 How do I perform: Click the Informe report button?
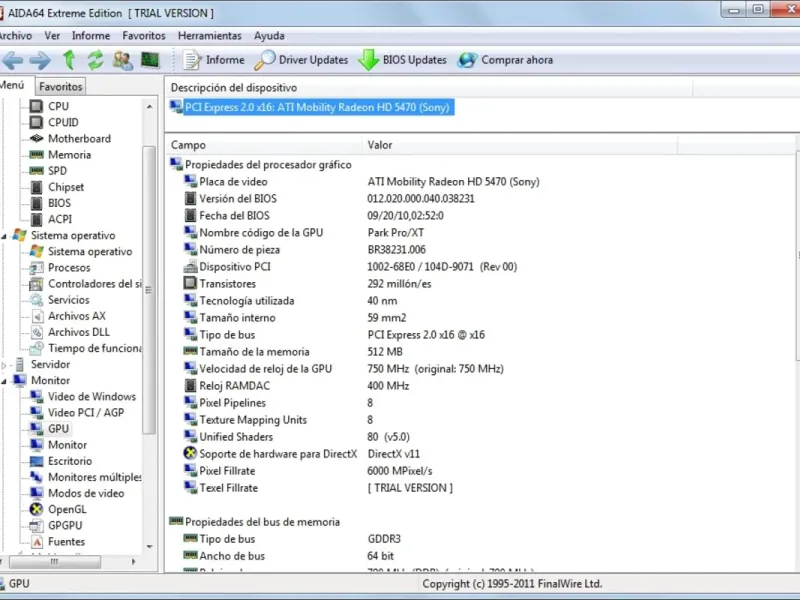click(214, 60)
